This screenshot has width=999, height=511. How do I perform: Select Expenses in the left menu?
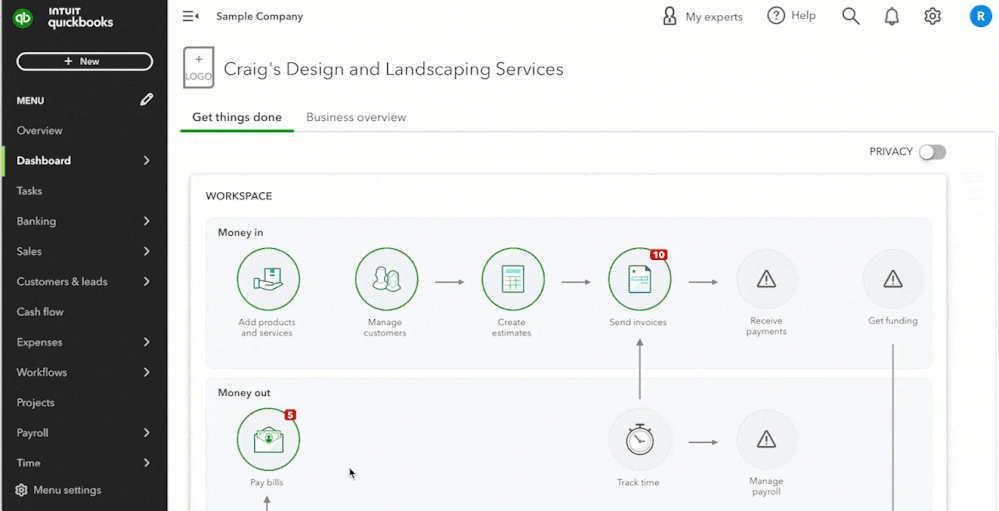click(x=40, y=342)
